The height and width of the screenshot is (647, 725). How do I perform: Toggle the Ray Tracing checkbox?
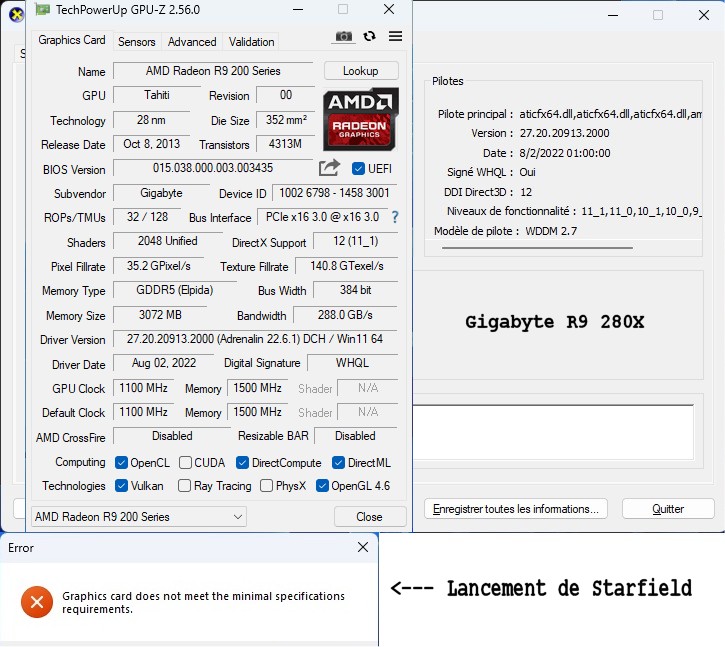184,485
